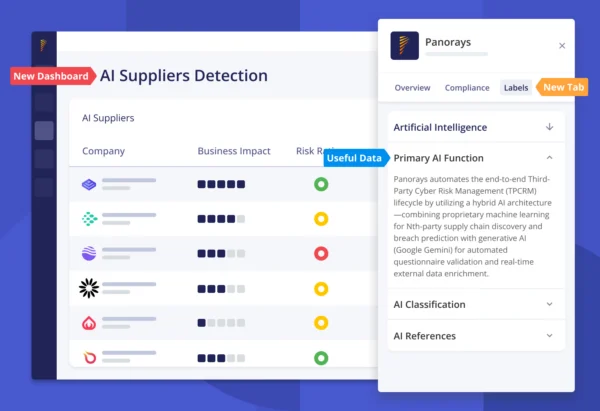
Task: Collapse the Primary AI Function section
Action: point(549,158)
